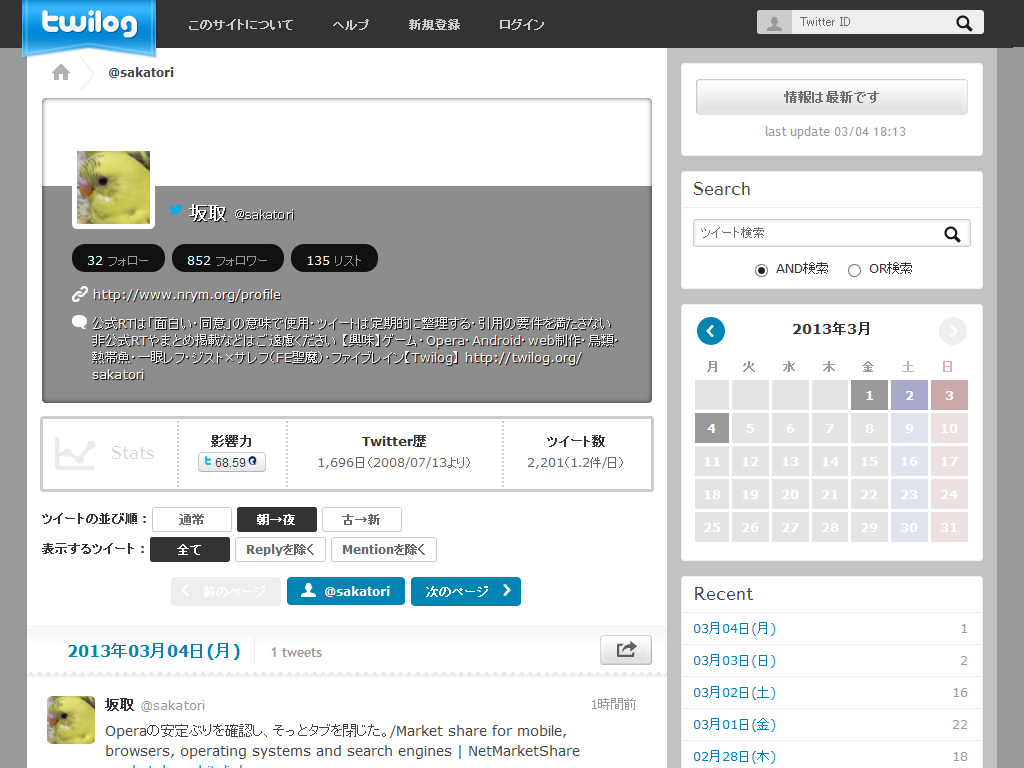Filter tweets with Replyを除く
Image resolution: width=1024 pixels, height=768 pixels.
pos(280,549)
